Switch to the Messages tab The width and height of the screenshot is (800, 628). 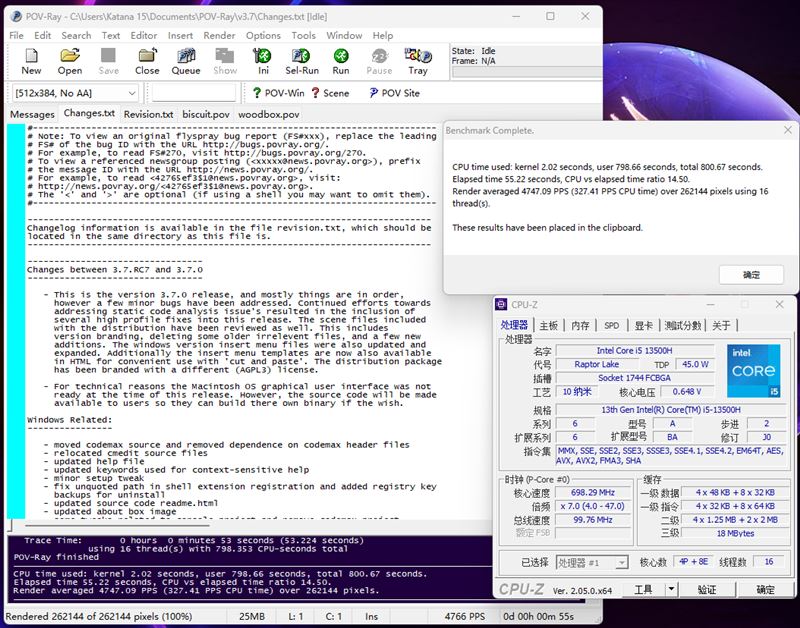[32, 114]
